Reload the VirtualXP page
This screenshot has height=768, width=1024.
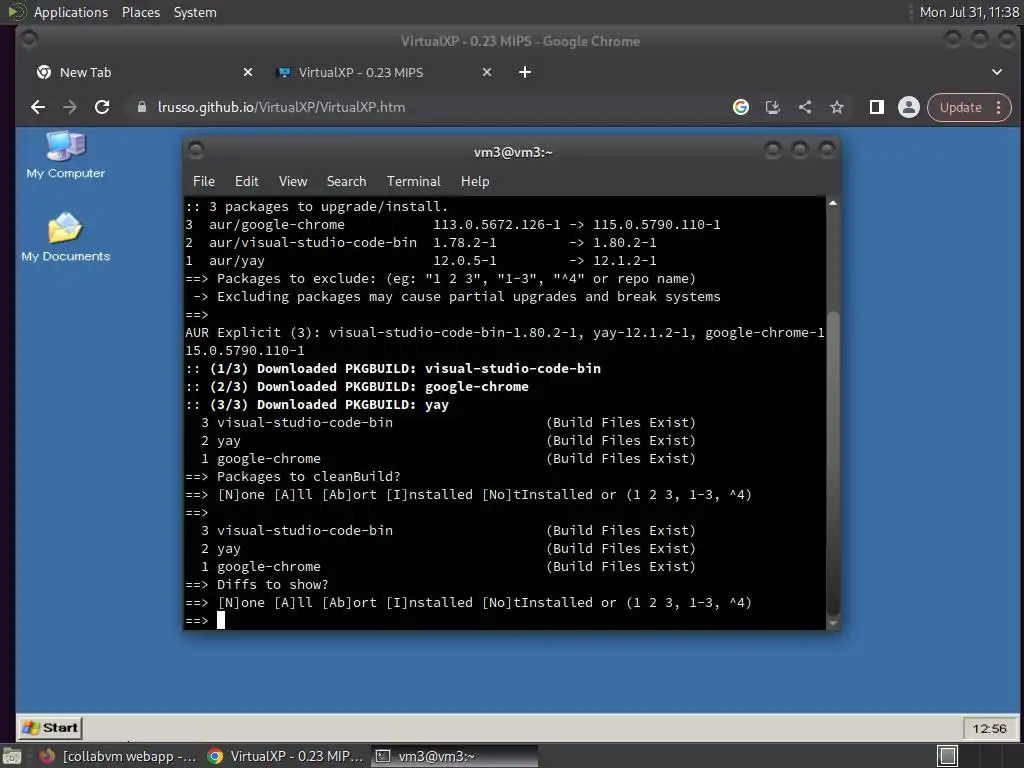(102, 107)
